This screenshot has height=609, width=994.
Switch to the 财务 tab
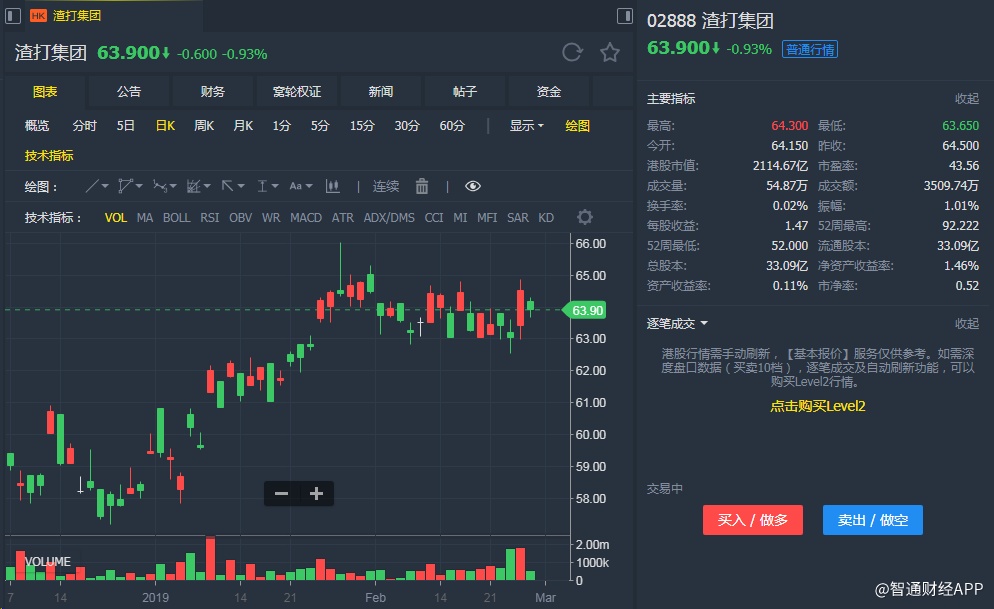(213, 92)
